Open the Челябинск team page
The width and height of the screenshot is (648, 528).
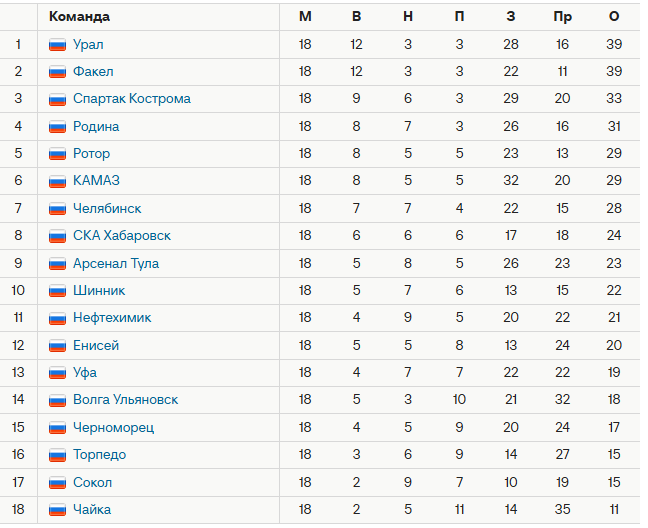click(x=107, y=209)
